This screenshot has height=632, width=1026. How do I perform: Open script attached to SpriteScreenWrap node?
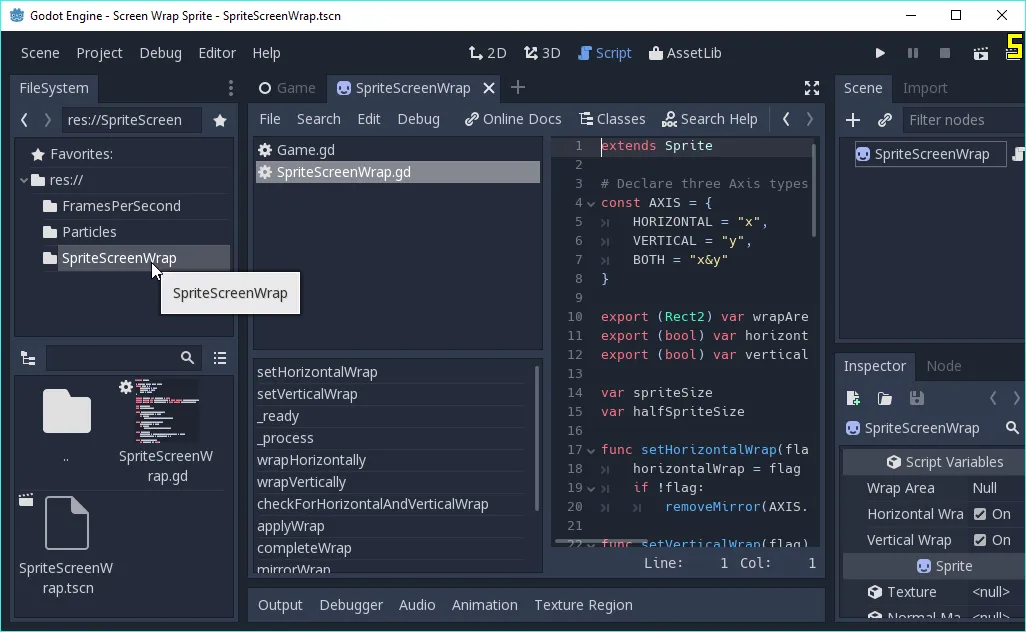tap(1018, 154)
